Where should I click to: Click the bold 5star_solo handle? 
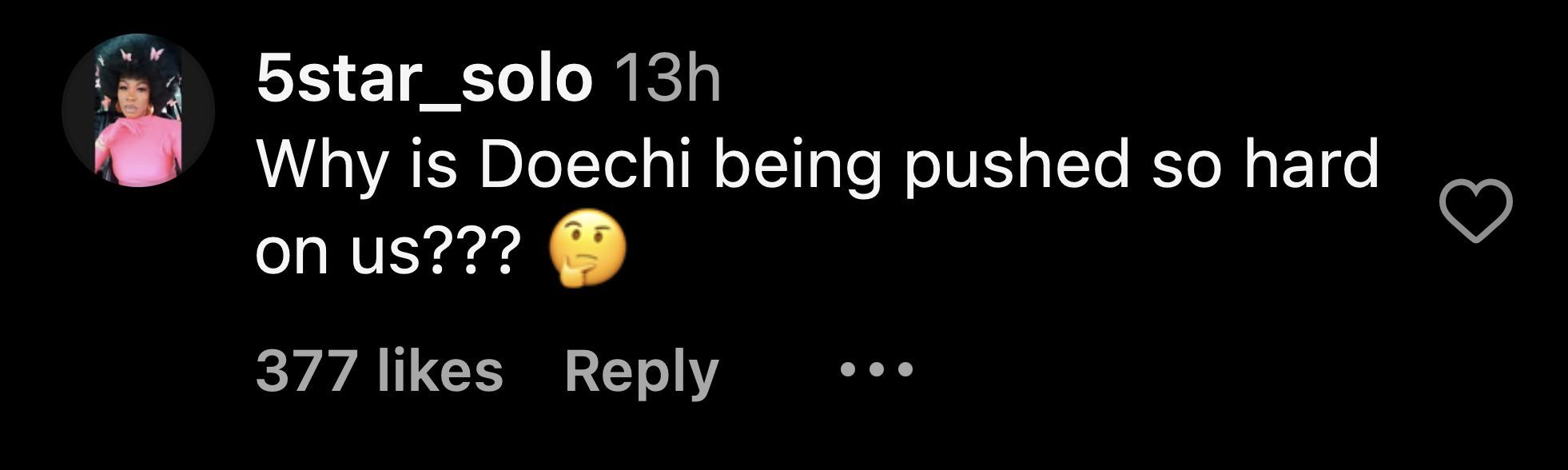click(424, 80)
